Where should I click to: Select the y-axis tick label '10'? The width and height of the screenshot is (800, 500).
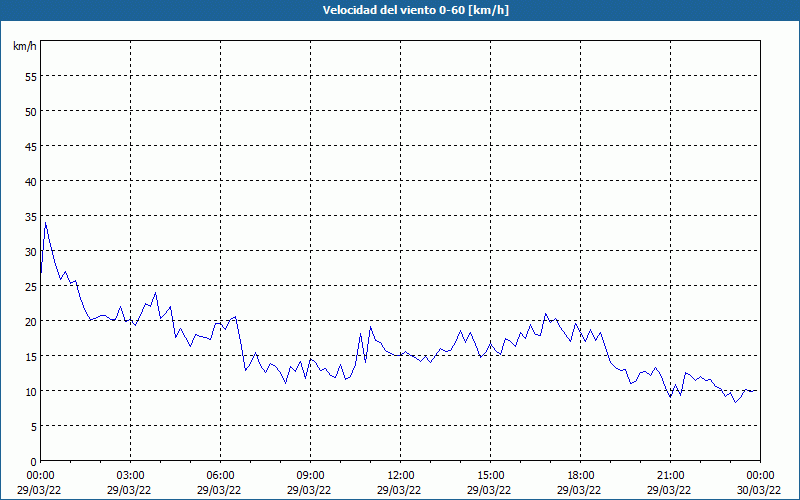pos(31,392)
